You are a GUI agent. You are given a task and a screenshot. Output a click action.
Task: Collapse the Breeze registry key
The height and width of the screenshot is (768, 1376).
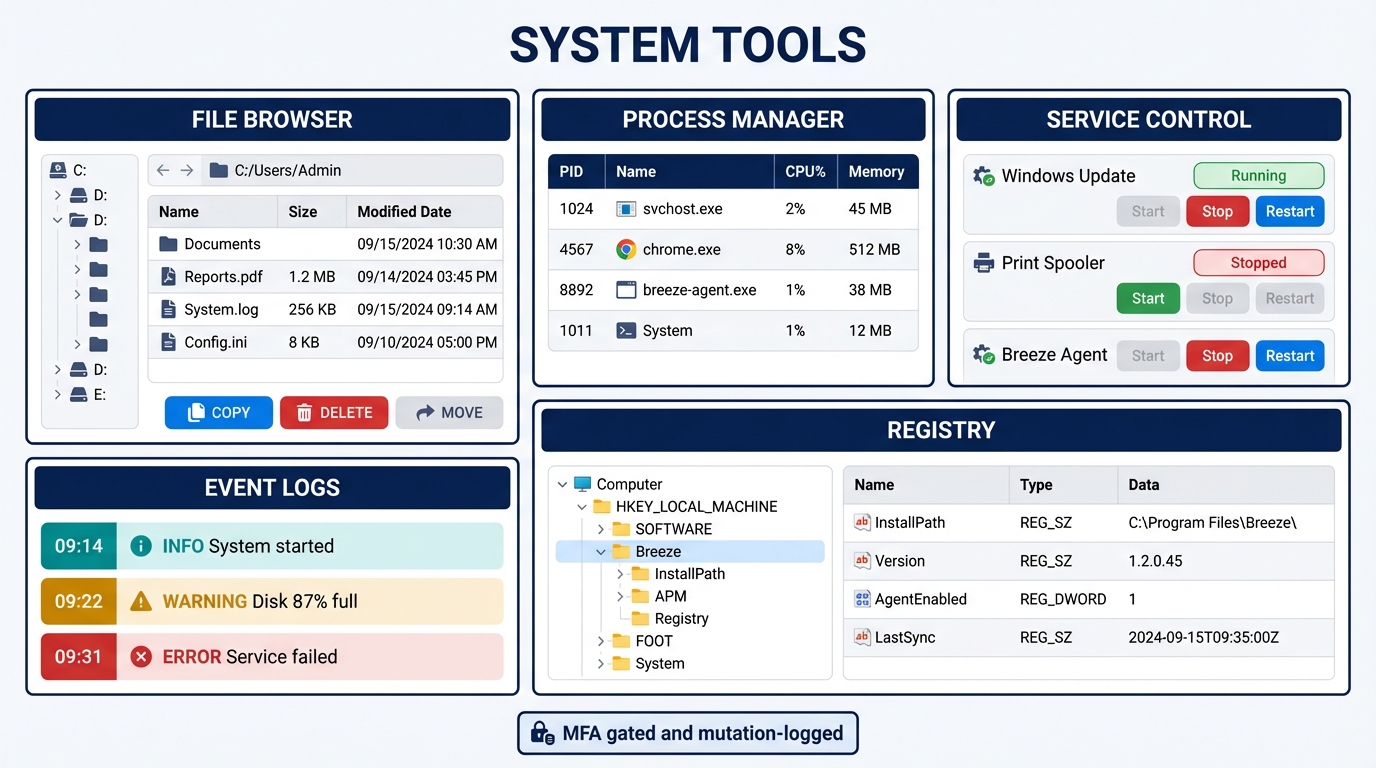tap(600, 551)
